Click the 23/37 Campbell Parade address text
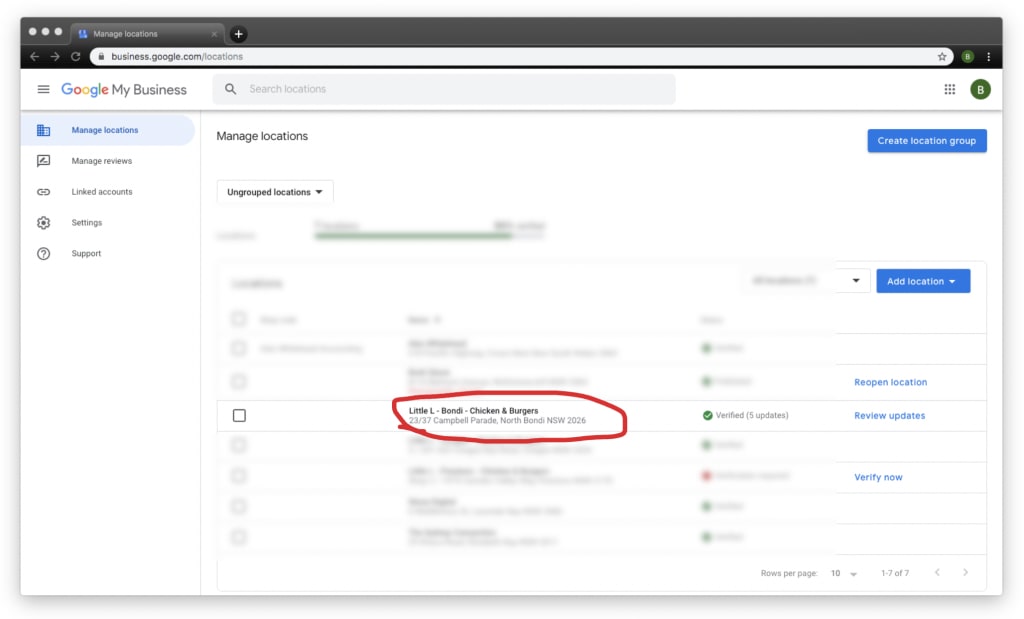The height and width of the screenshot is (619, 1024). tap(497, 421)
